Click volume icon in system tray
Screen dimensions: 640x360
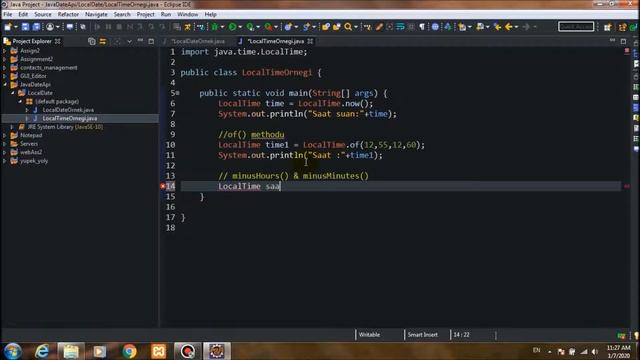click(595, 351)
